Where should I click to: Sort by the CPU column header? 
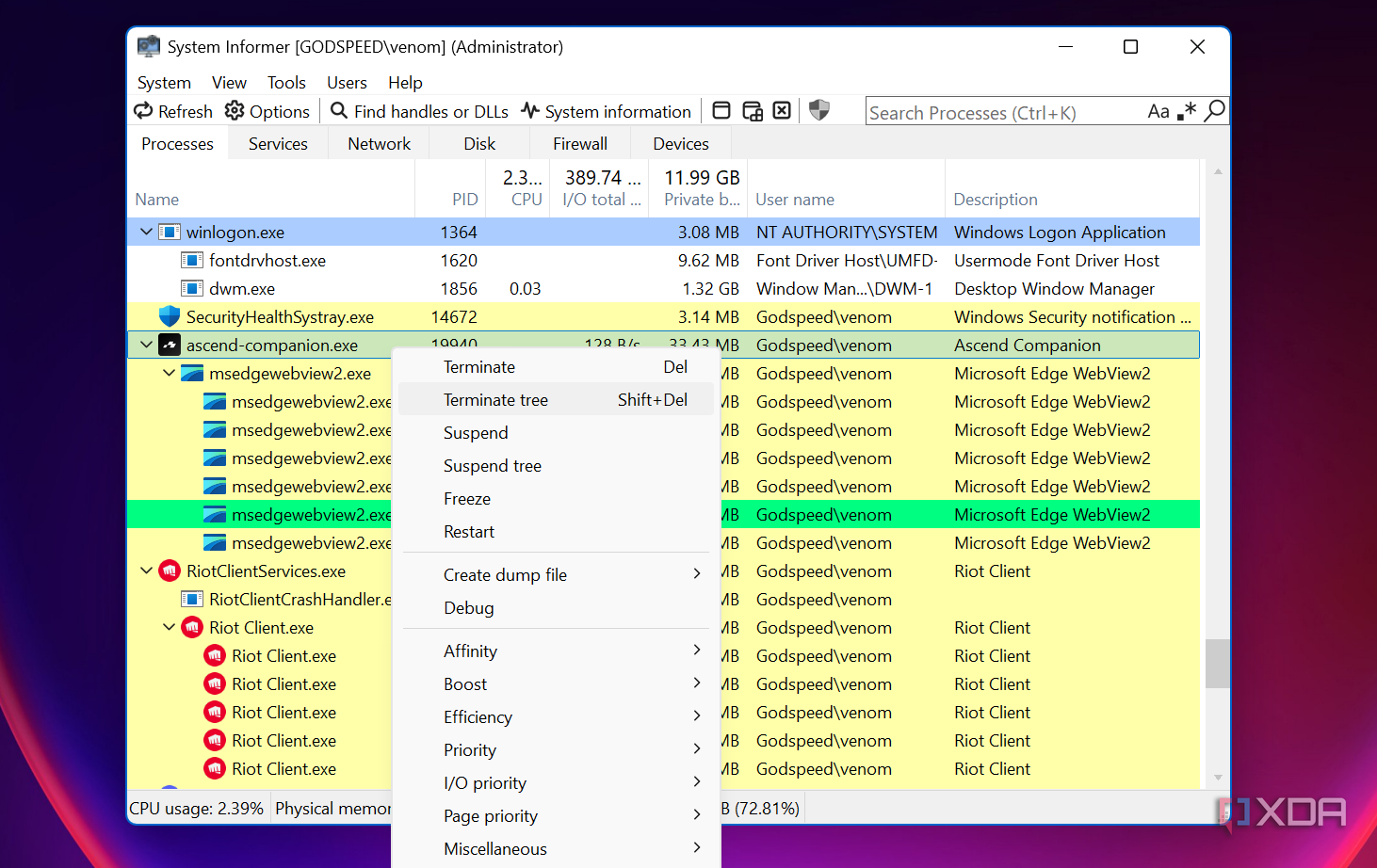pyautogui.click(x=518, y=188)
